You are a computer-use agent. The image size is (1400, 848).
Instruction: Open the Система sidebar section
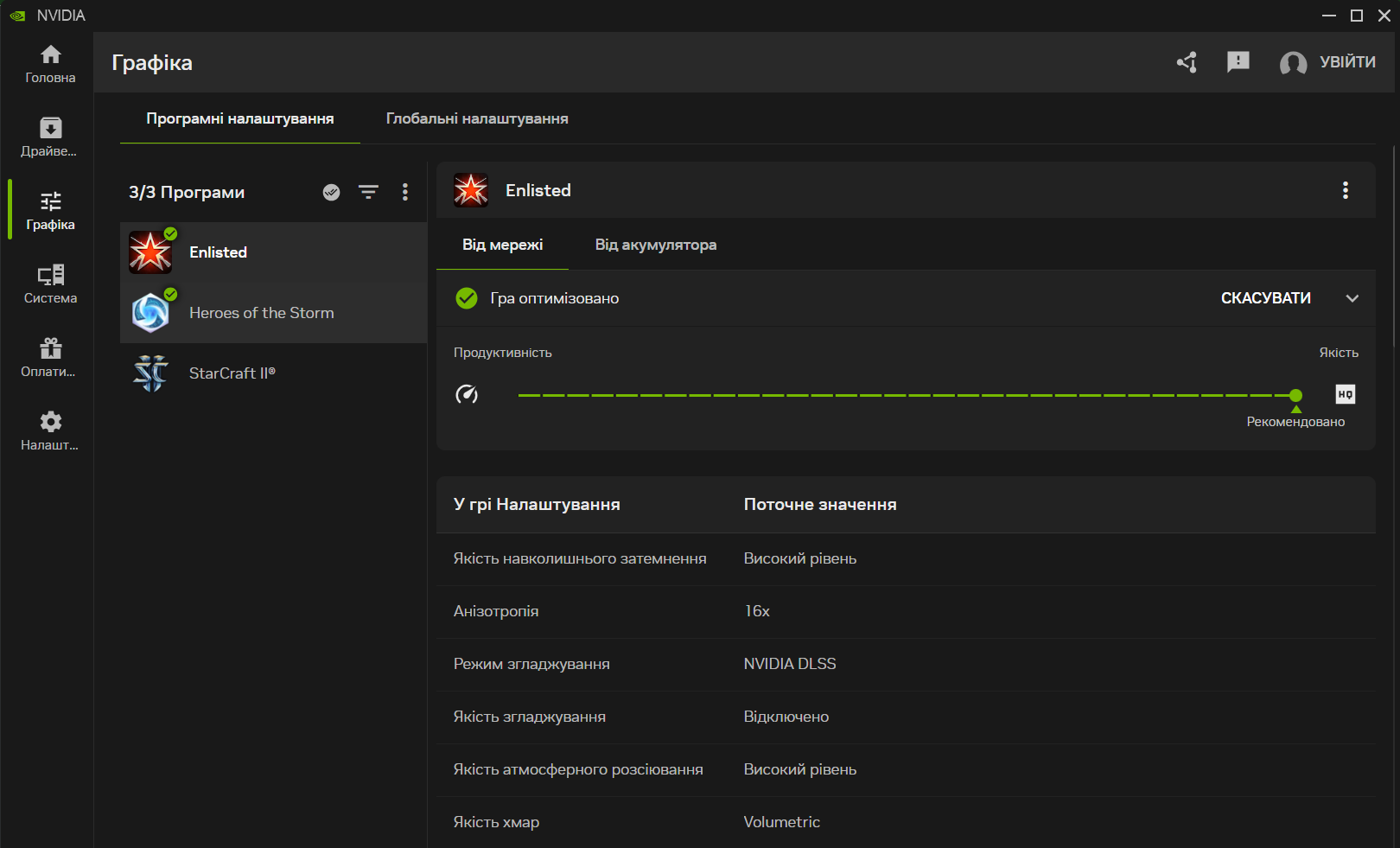(x=50, y=284)
